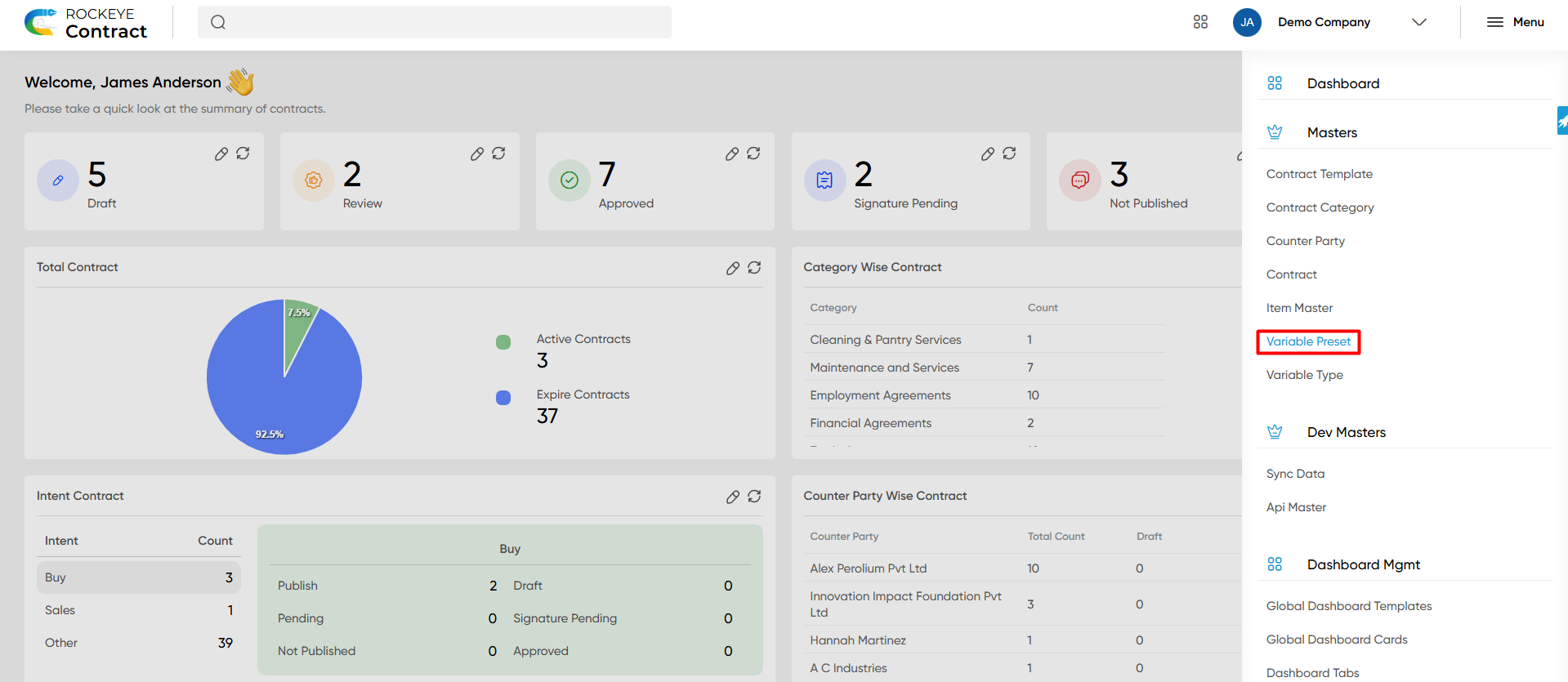Click the Hannah Martinez row
Viewport: 1568px width, 682px height.
coord(1023,640)
